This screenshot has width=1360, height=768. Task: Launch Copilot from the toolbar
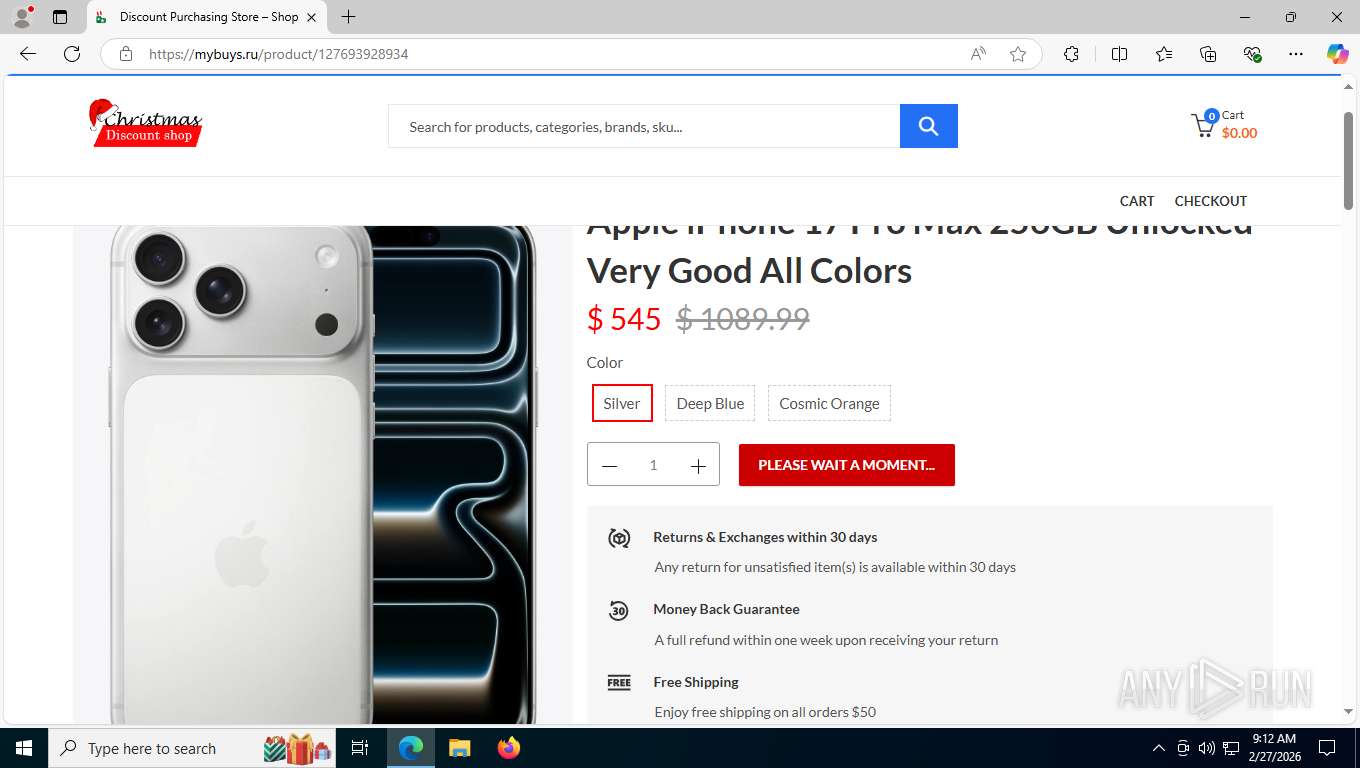1337,54
